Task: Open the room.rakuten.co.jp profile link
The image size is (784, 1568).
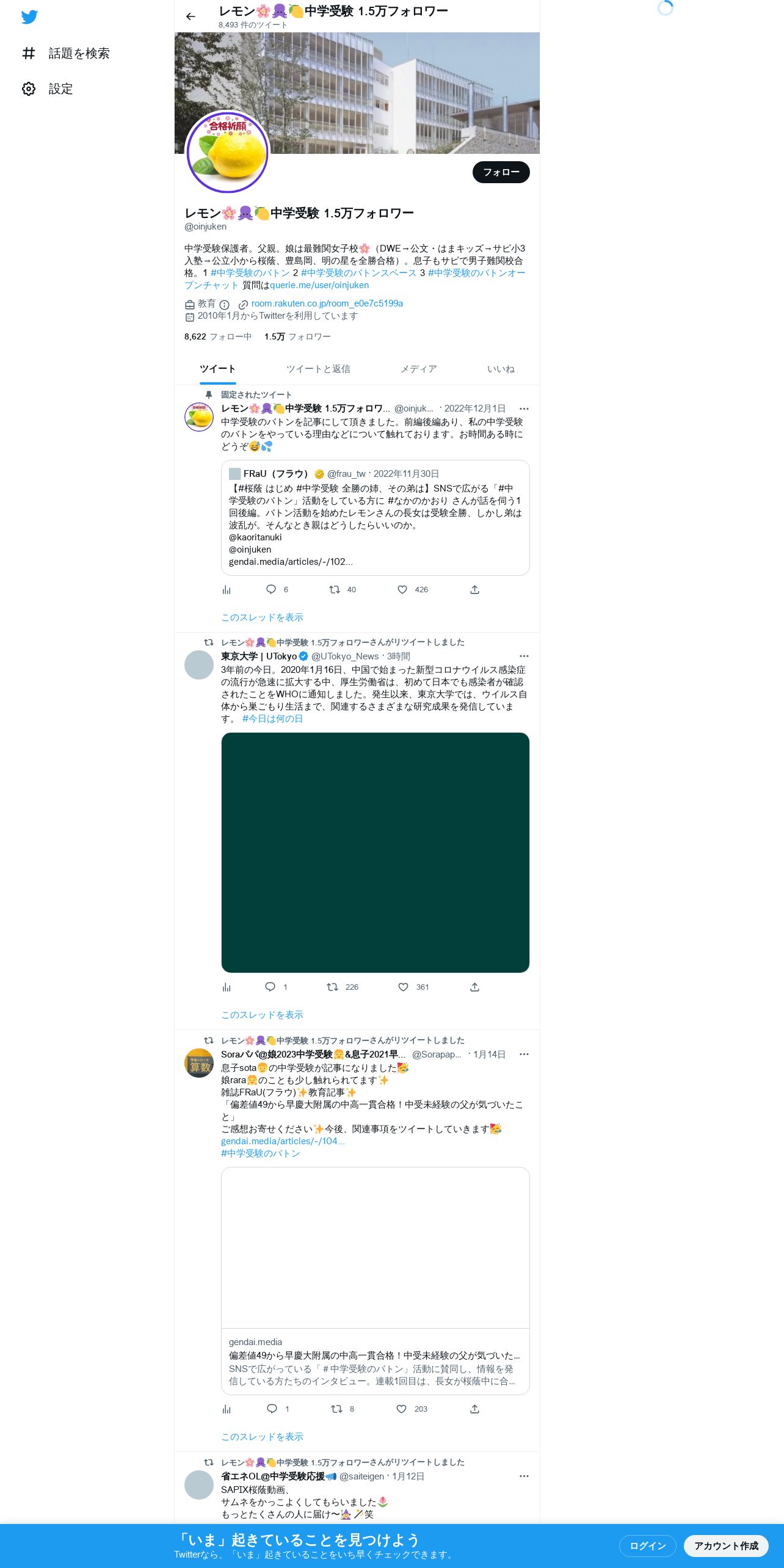Action: click(x=327, y=303)
